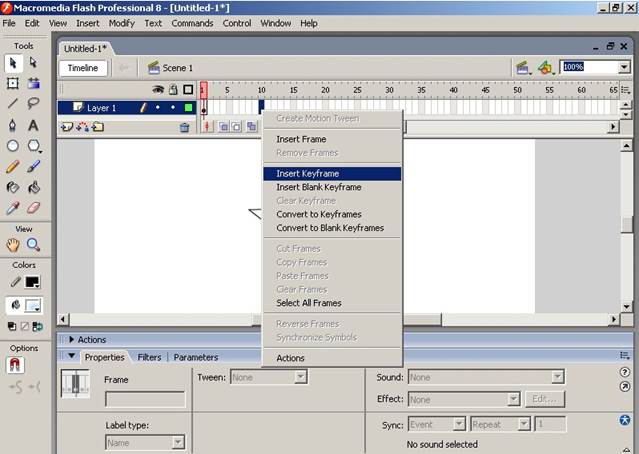The width and height of the screenshot is (639, 454).
Task: Choose Convert to Keyframes
Action: tap(332, 214)
